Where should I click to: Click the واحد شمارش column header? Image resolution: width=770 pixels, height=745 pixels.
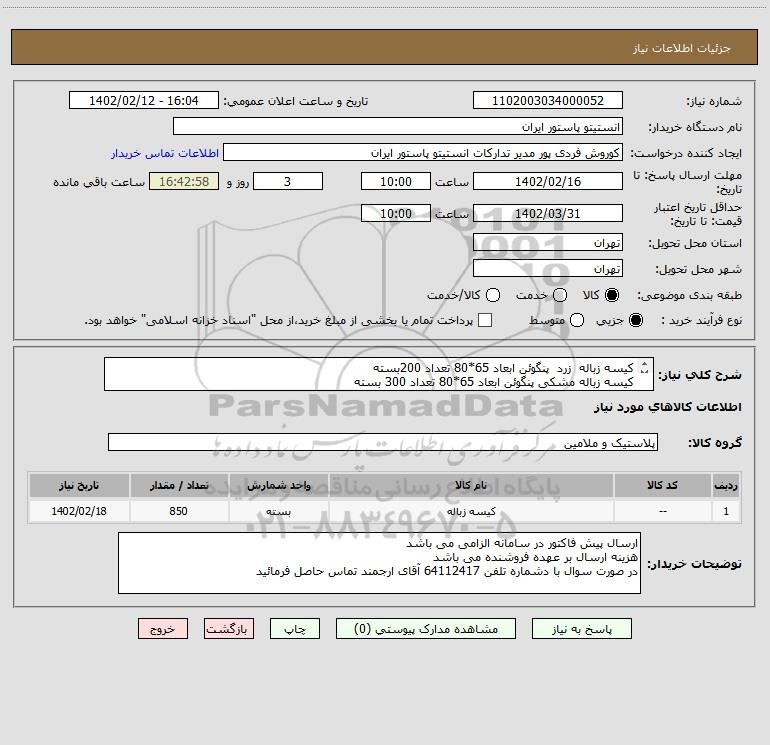278,485
